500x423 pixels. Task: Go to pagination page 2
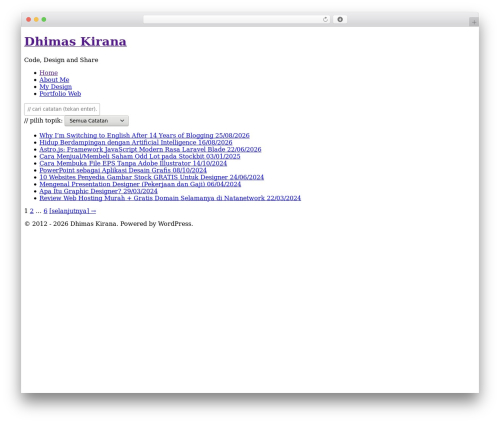pos(32,211)
